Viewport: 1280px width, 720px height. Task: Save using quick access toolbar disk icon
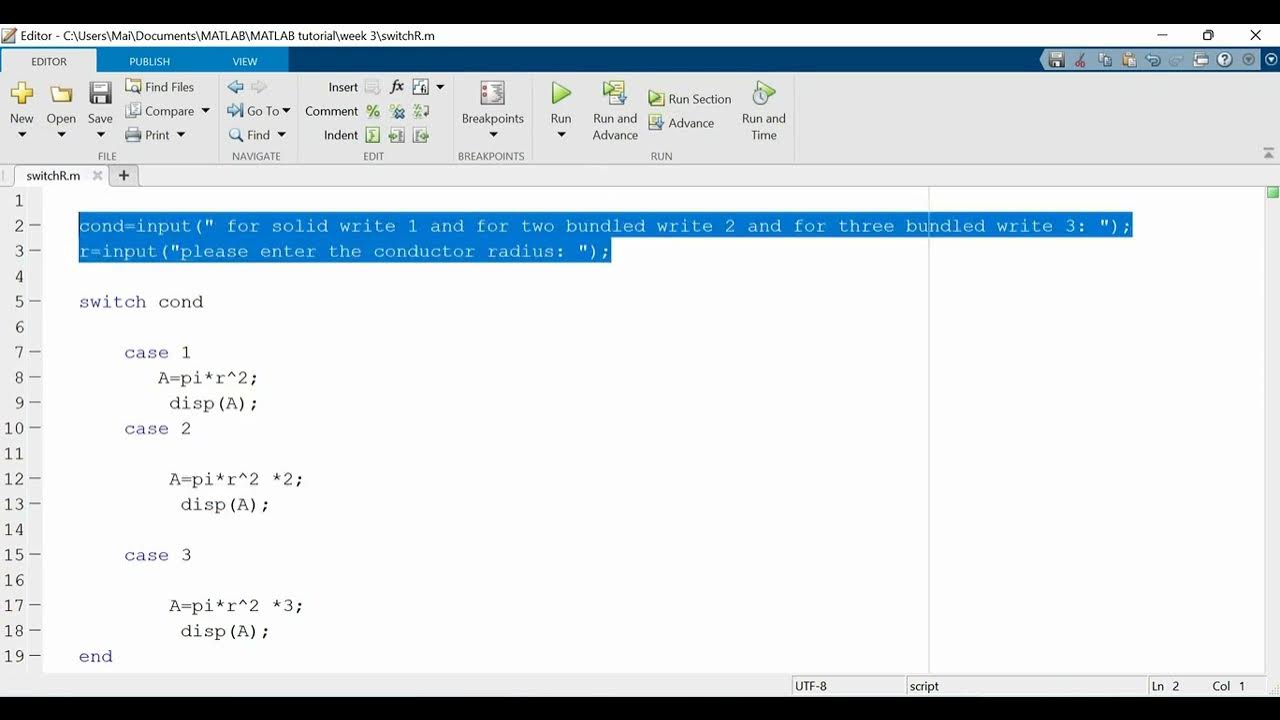coord(1056,60)
